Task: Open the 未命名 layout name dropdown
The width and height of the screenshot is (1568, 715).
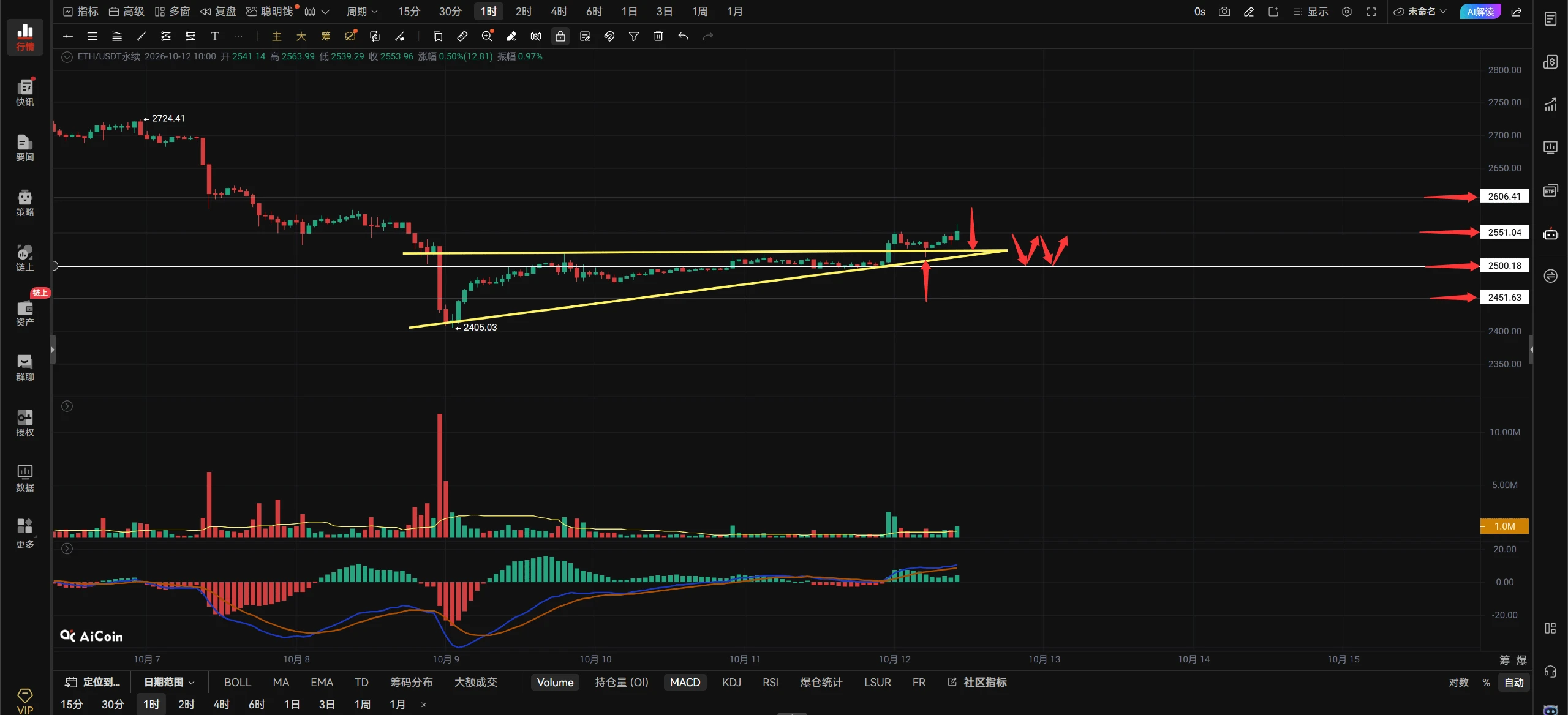Action: coord(1420,12)
